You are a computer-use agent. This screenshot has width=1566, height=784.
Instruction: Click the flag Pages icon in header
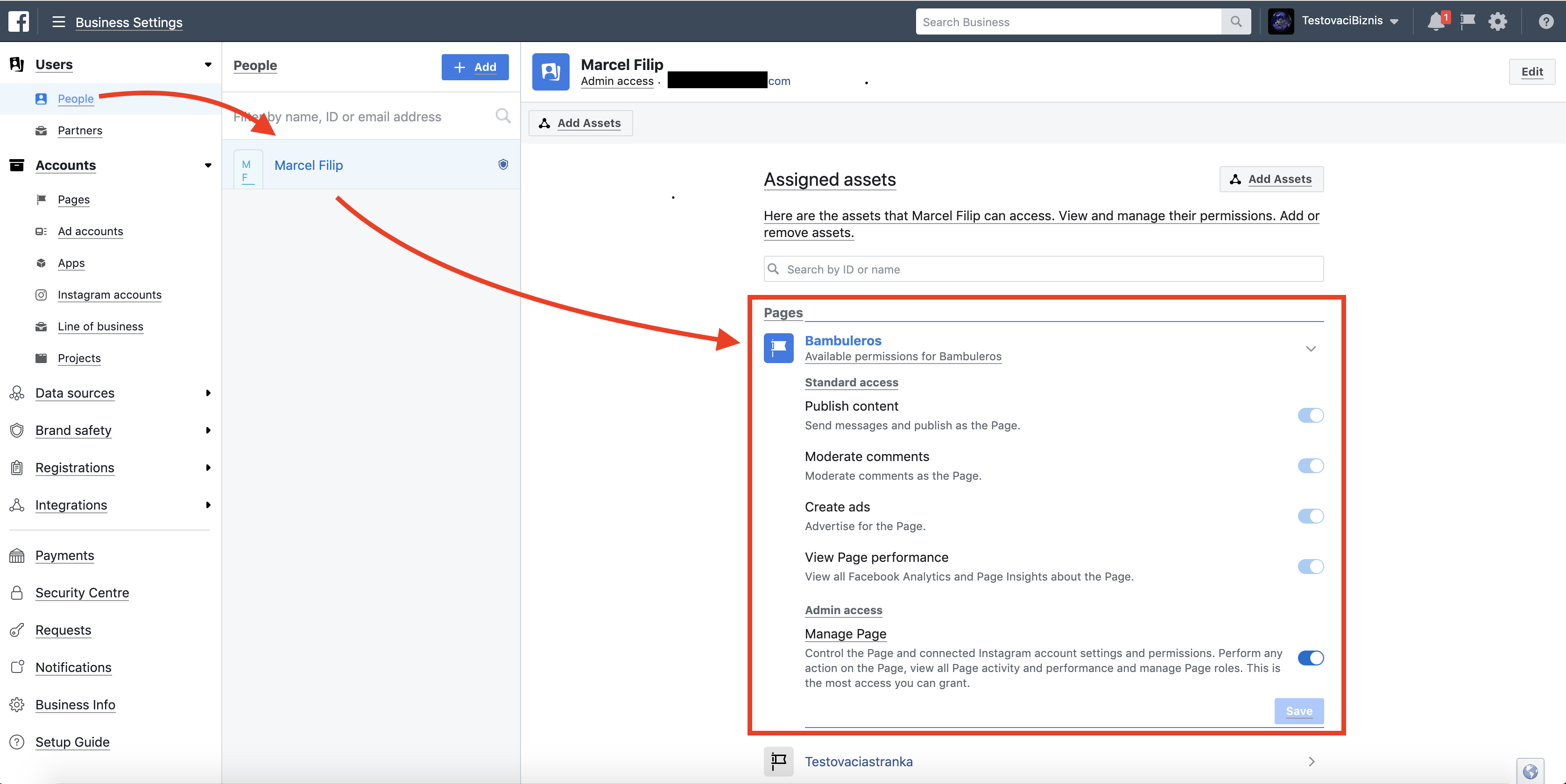click(x=1467, y=21)
